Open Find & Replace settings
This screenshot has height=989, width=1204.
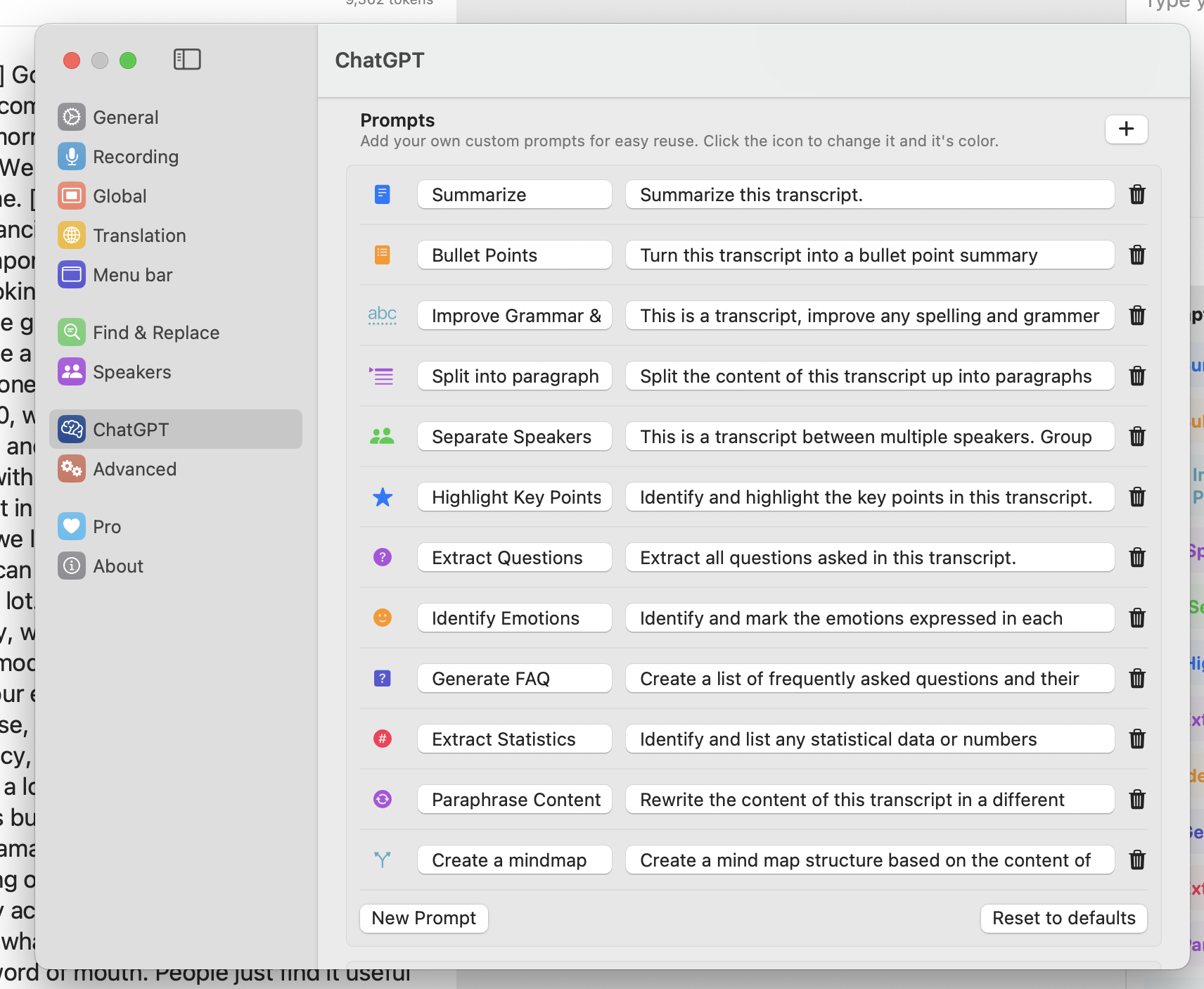coord(176,333)
